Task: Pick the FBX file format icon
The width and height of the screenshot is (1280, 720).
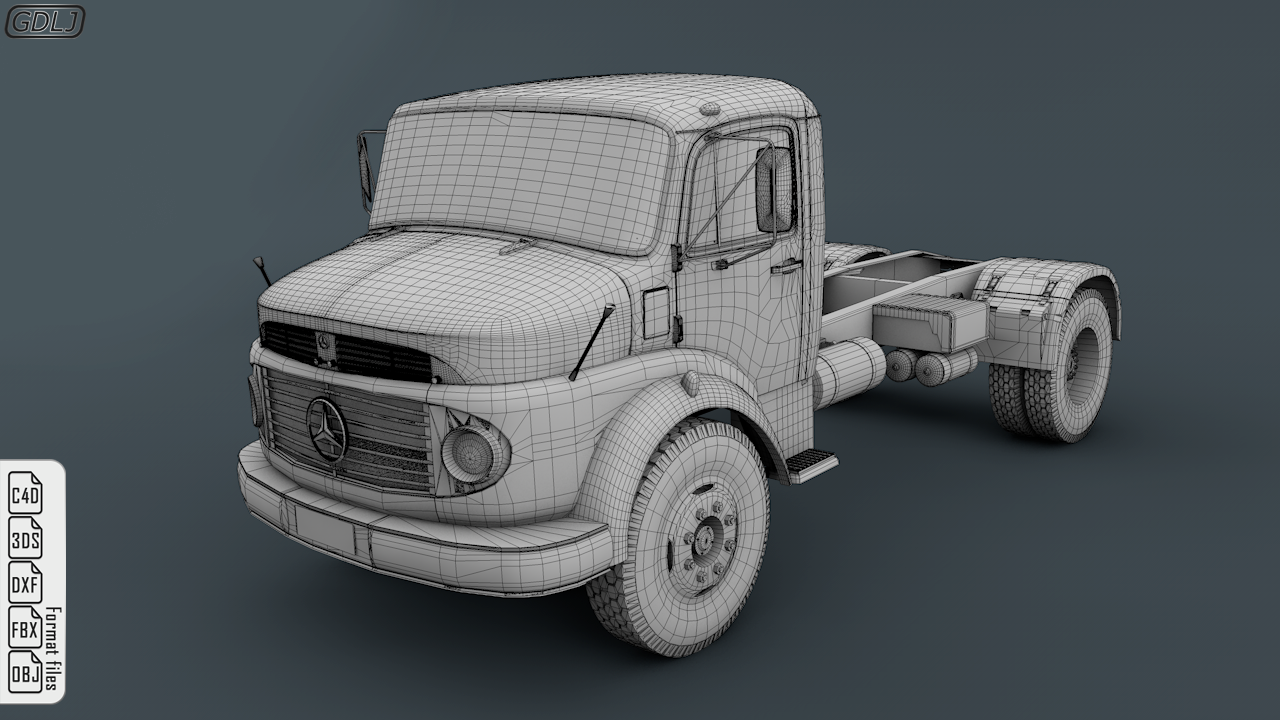Action: [x=25, y=628]
